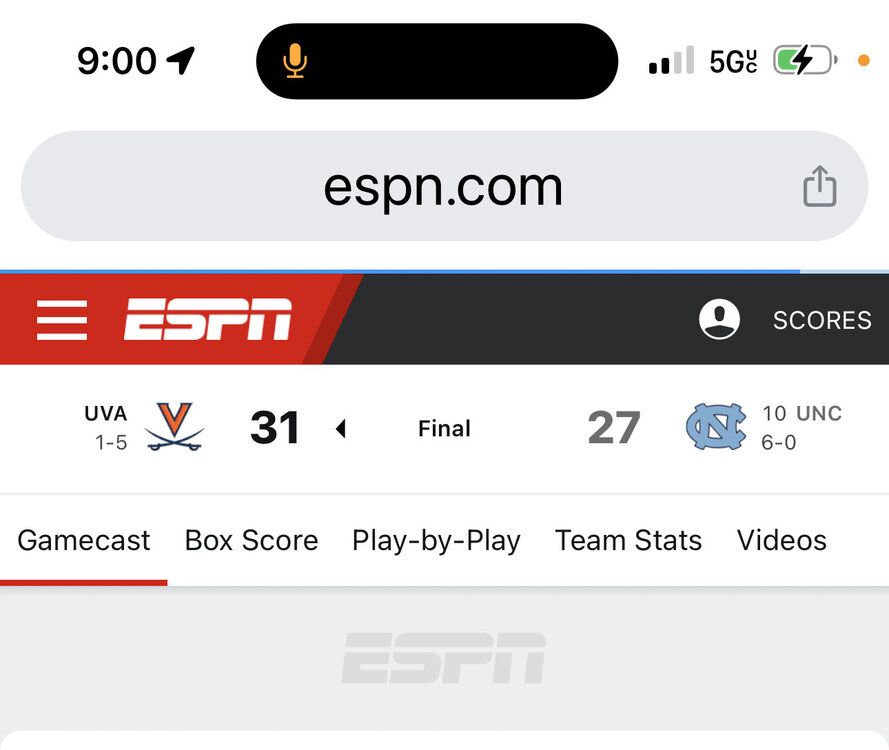The image size is (889, 750).
Task: Switch to the Box Score tab
Action: pyautogui.click(x=251, y=541)
